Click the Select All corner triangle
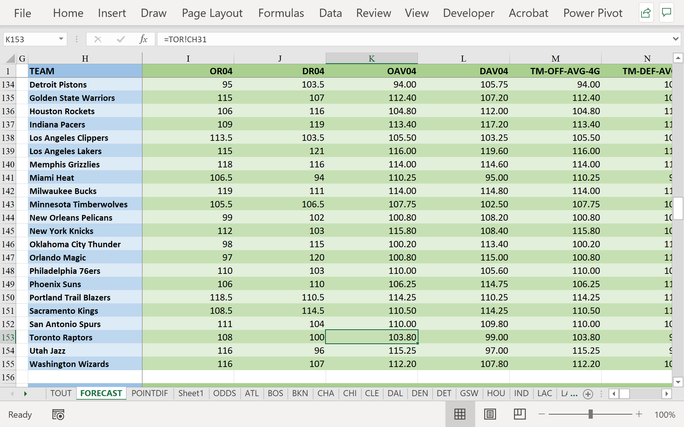This screenshot has width=684, height=427. tap(10, 58)
